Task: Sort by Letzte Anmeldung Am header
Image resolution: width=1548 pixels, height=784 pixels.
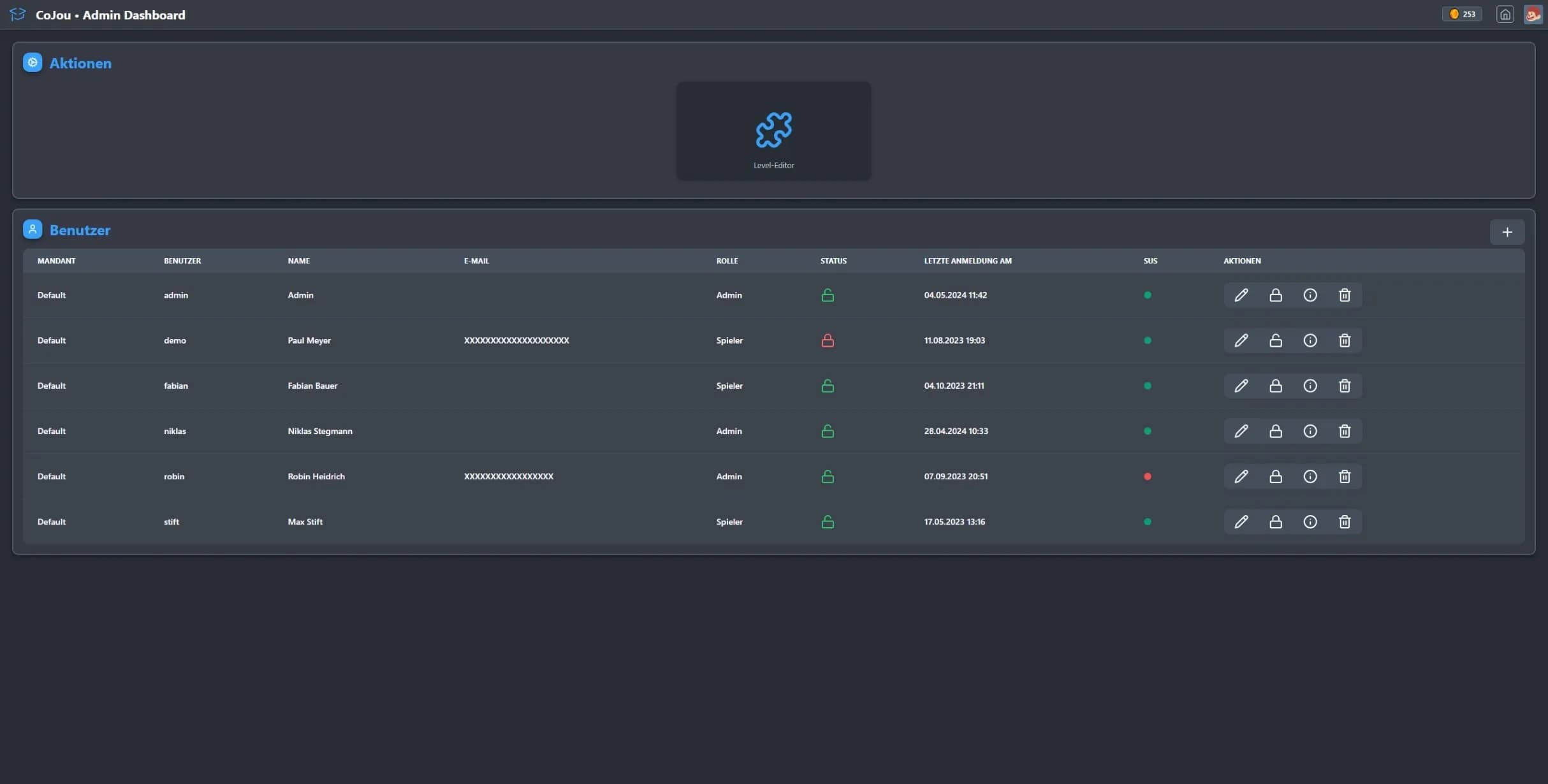Action: click(x=967, y=261)
